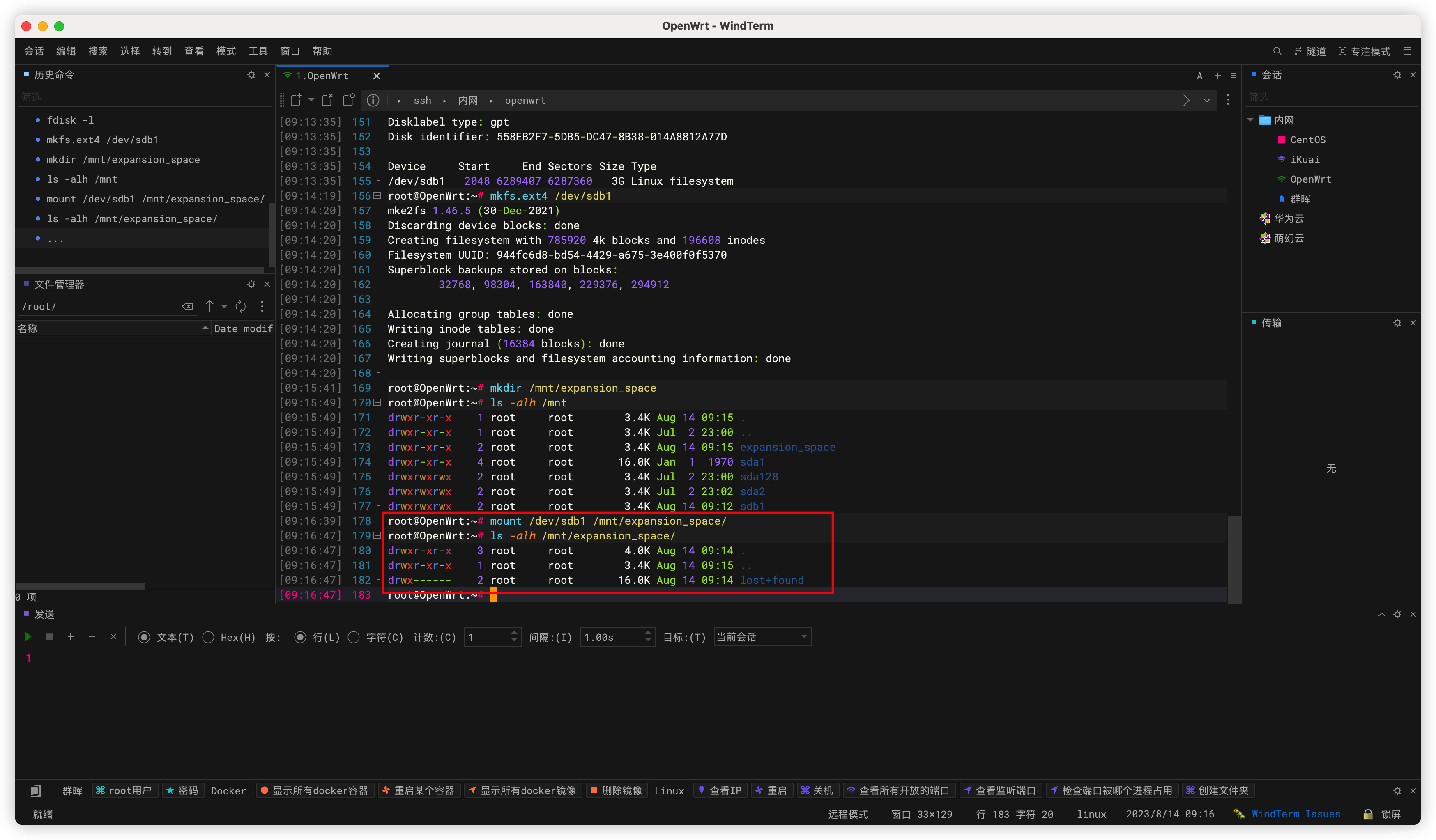
Task: Switch to the 1.OpenWrt tab
Action: pos(322,76)
